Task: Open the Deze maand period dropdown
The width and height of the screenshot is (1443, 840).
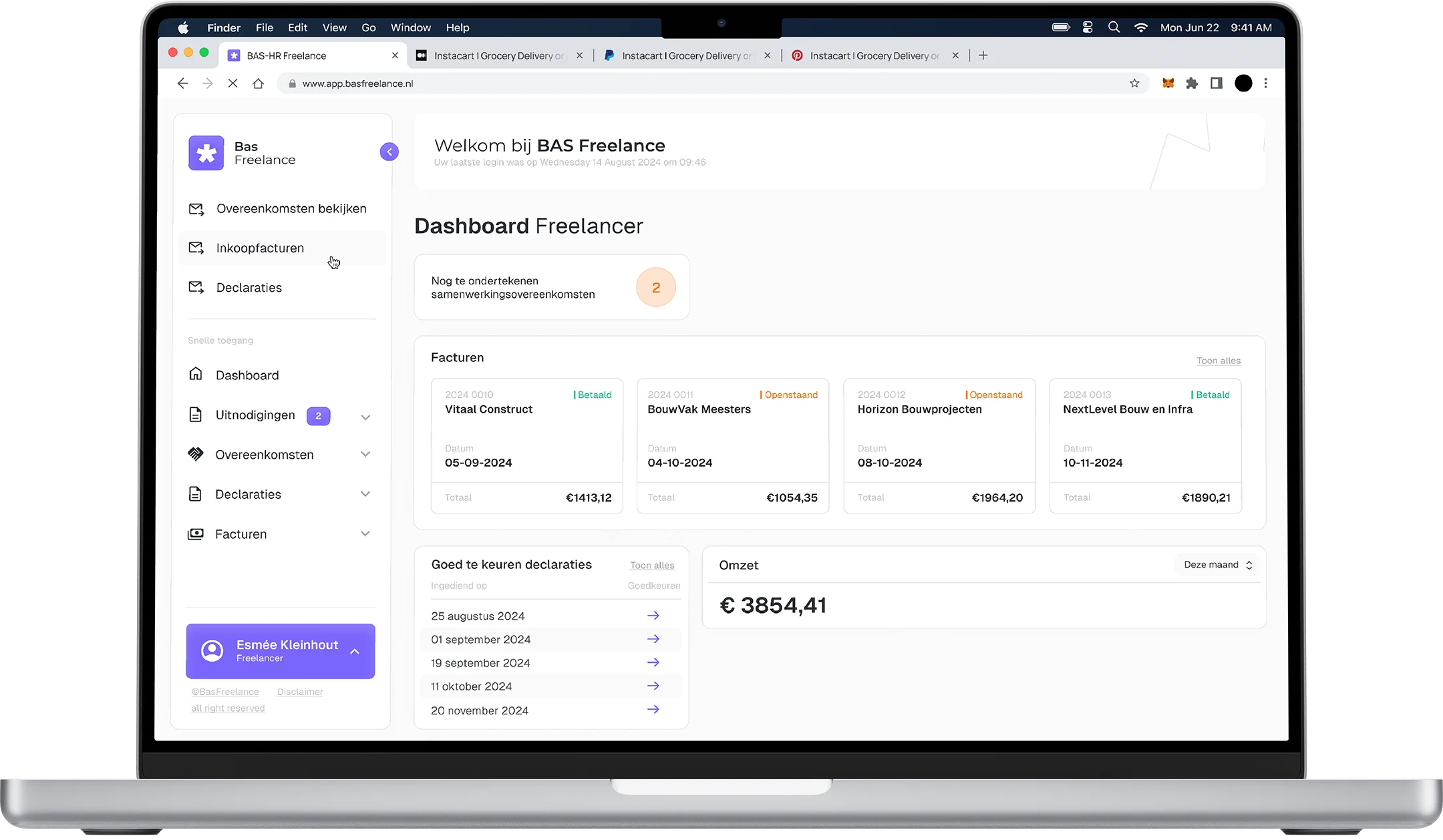Action: coord(1217,565)
